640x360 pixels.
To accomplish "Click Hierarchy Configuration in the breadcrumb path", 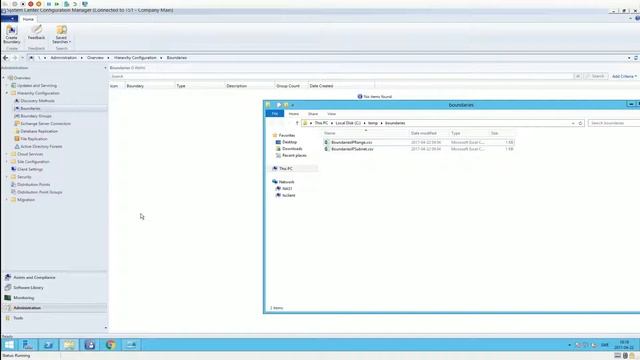I will tap(135, 58).
